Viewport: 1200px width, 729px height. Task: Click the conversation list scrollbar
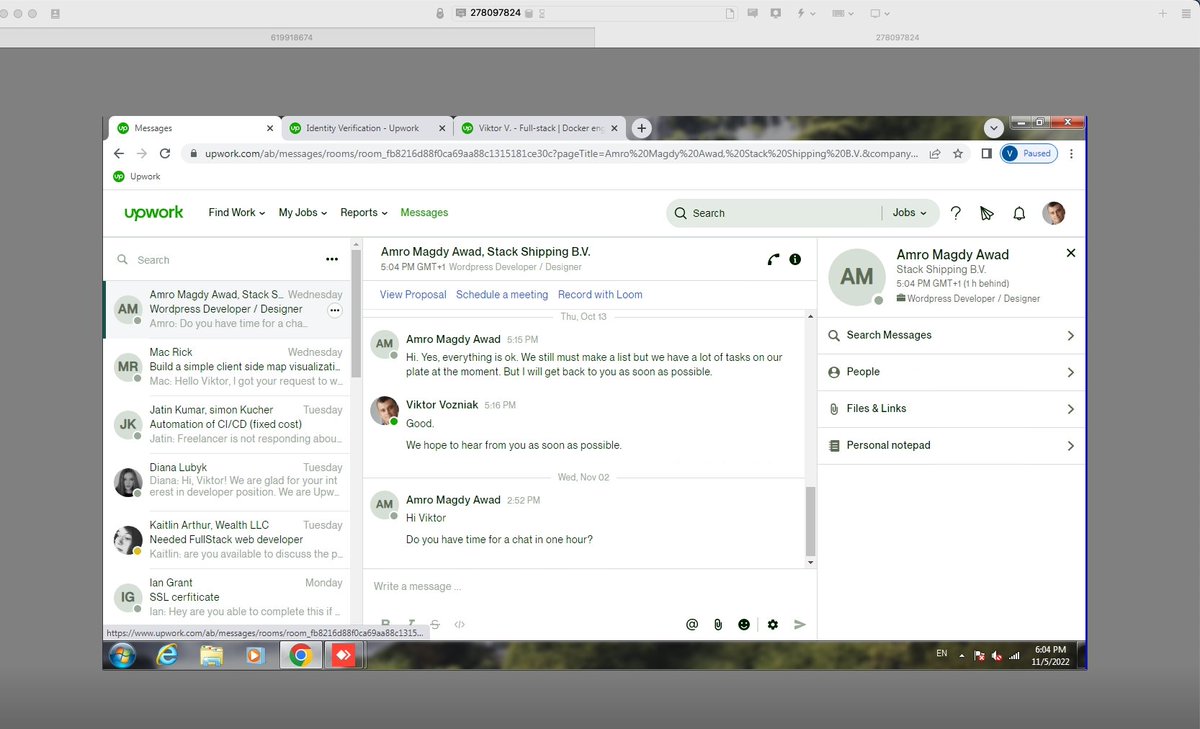356,313
